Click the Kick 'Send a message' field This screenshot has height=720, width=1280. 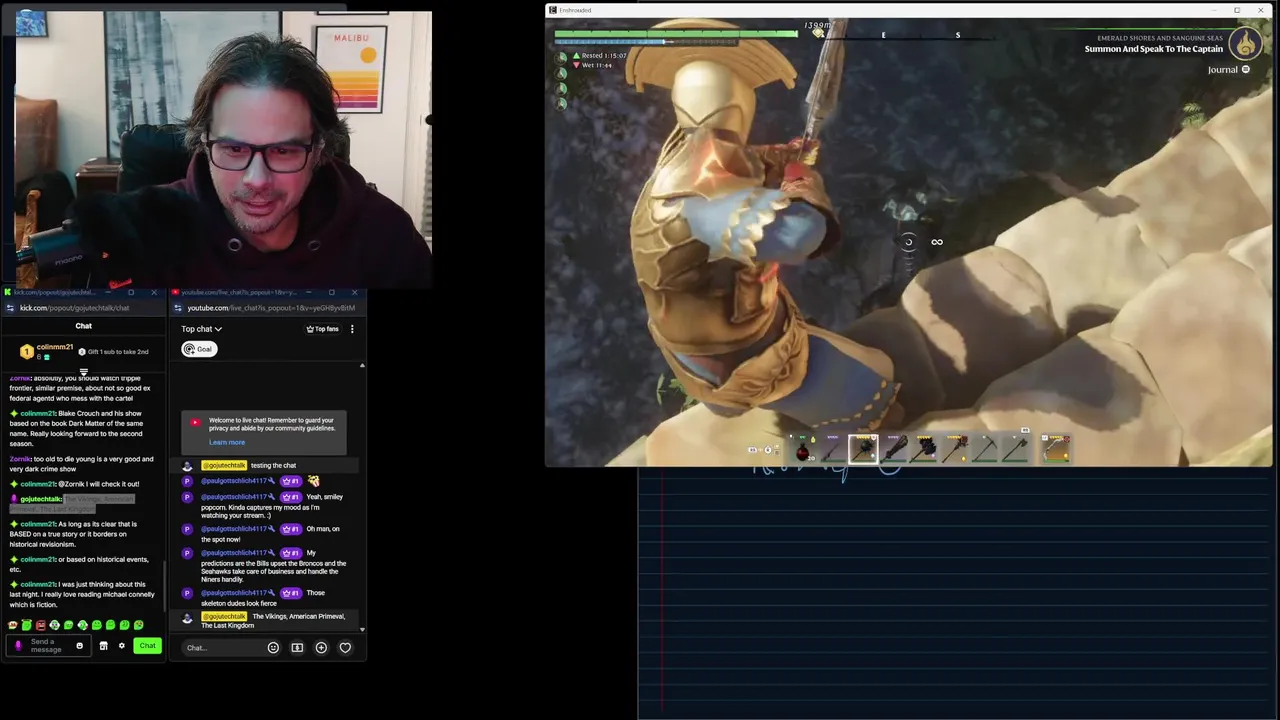point(46,646)
